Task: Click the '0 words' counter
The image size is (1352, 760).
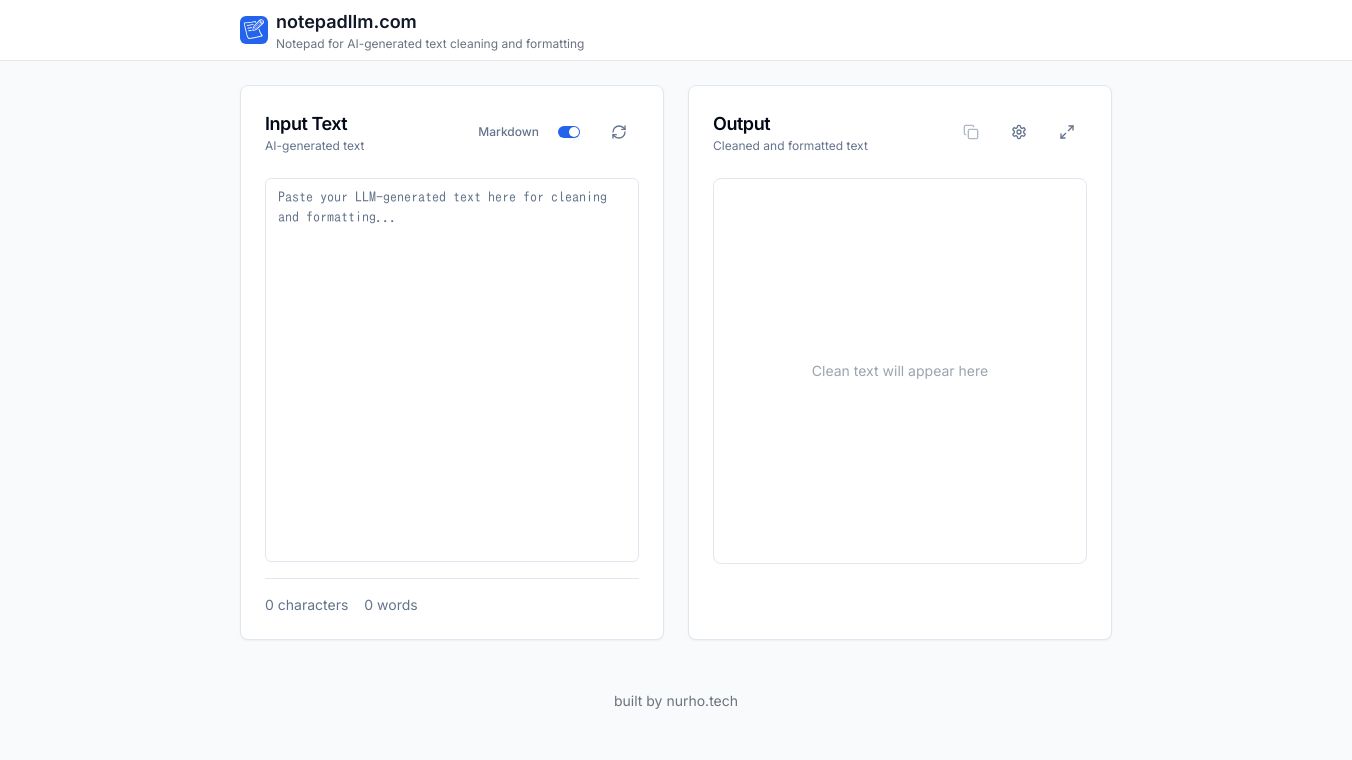Action: tap(391, 605)
